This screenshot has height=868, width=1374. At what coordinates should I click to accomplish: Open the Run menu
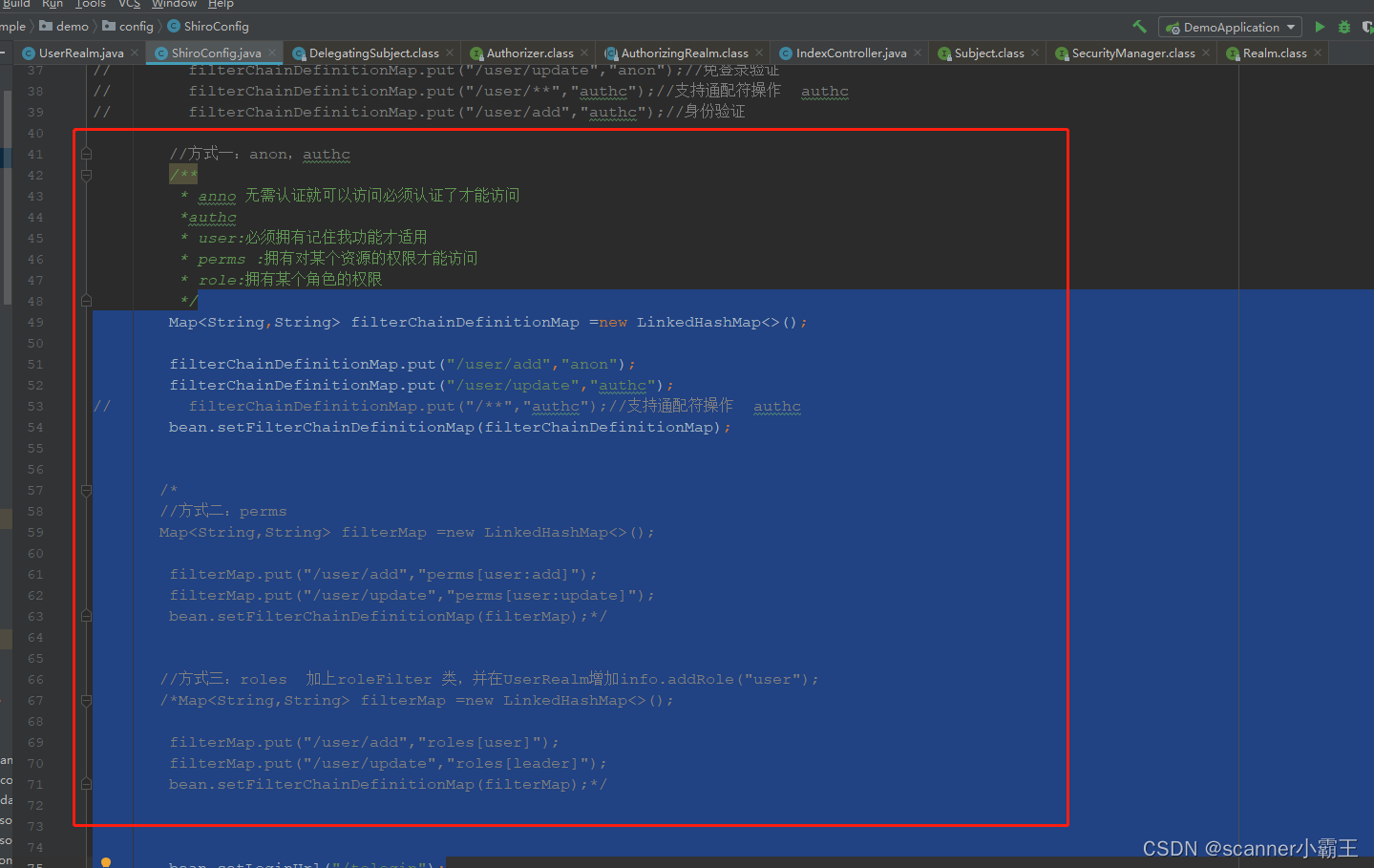click(53, 4)
